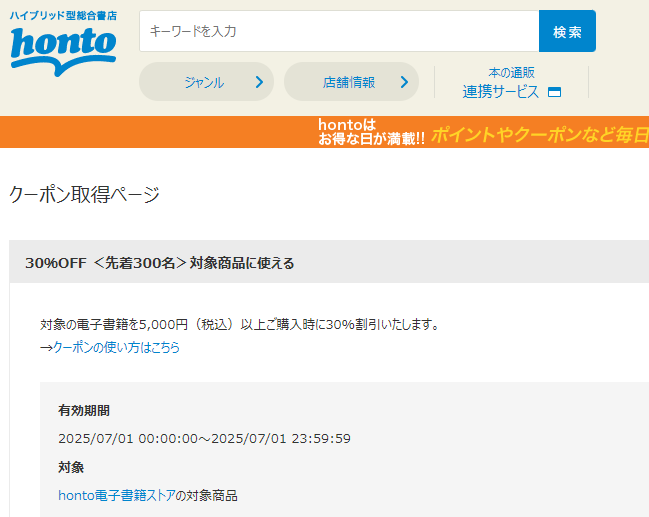649x517 pixels.
Task: Open the ジャンル genre menu
Action: tap(206, 82)
